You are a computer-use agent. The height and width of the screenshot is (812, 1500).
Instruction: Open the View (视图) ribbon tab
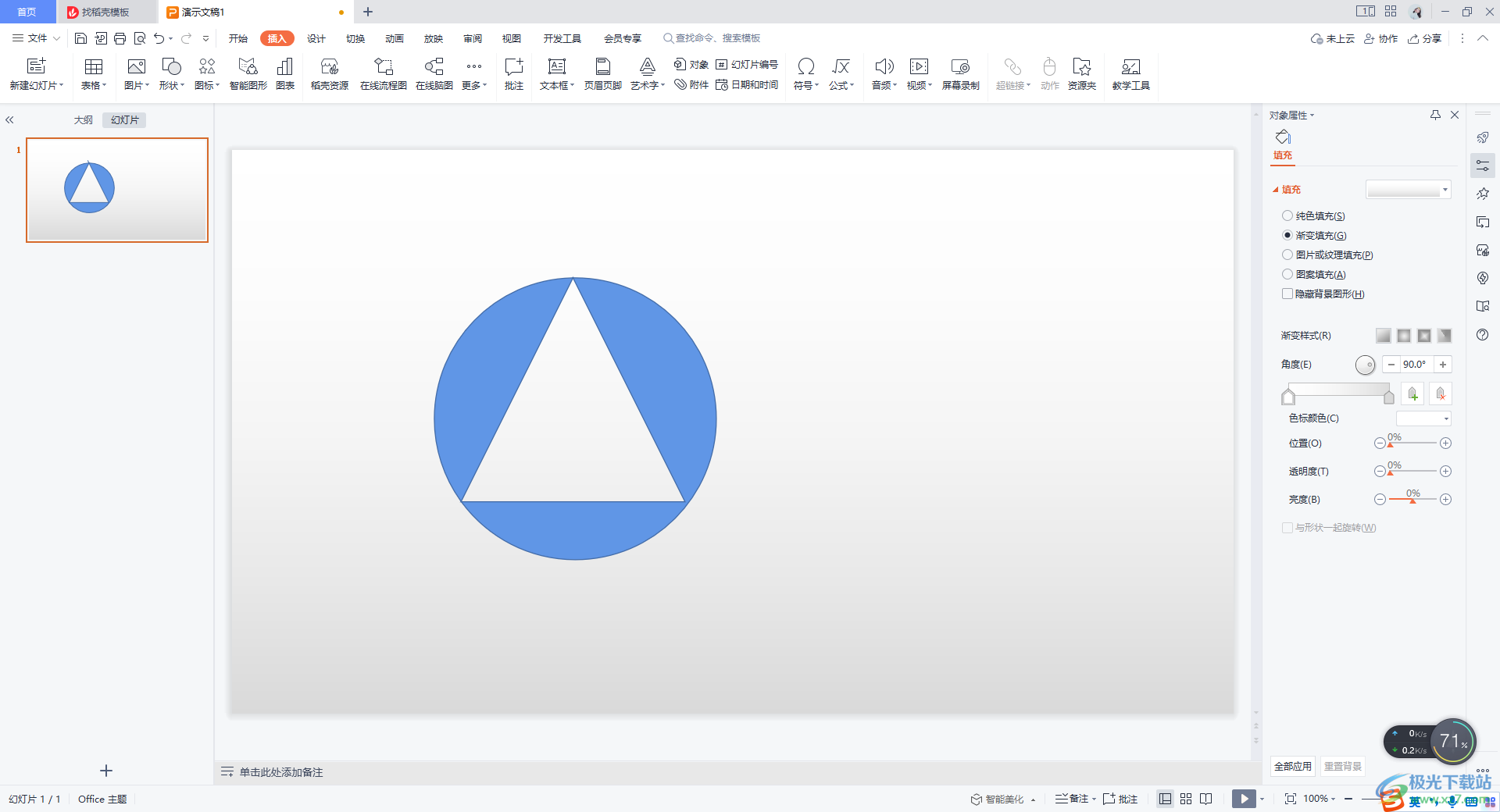[x=512, y=38]
